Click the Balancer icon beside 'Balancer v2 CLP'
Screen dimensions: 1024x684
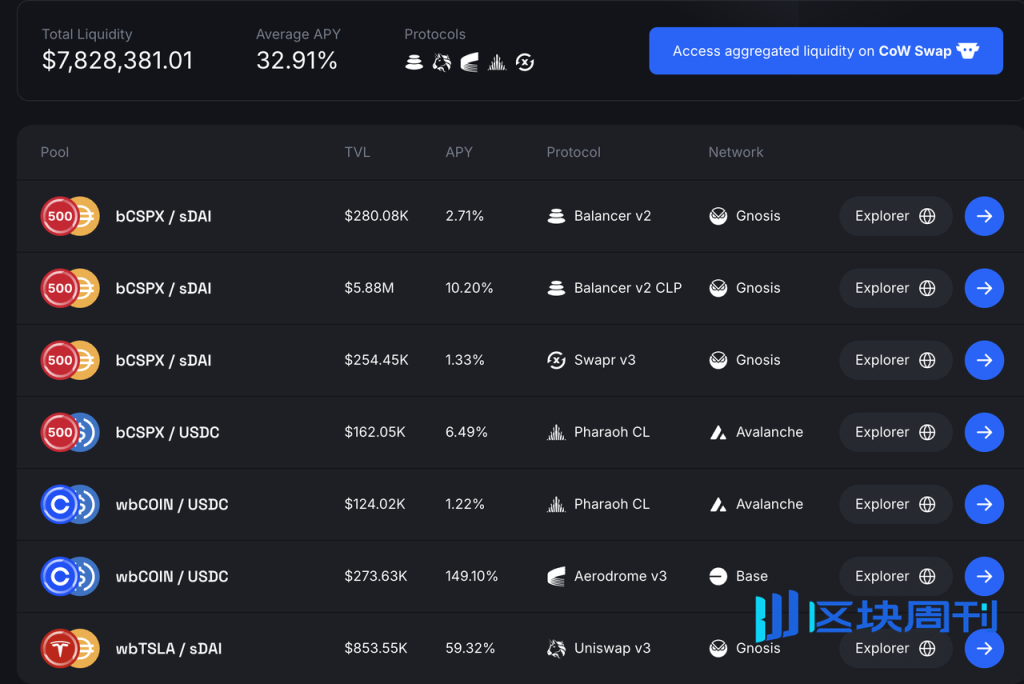556,288
